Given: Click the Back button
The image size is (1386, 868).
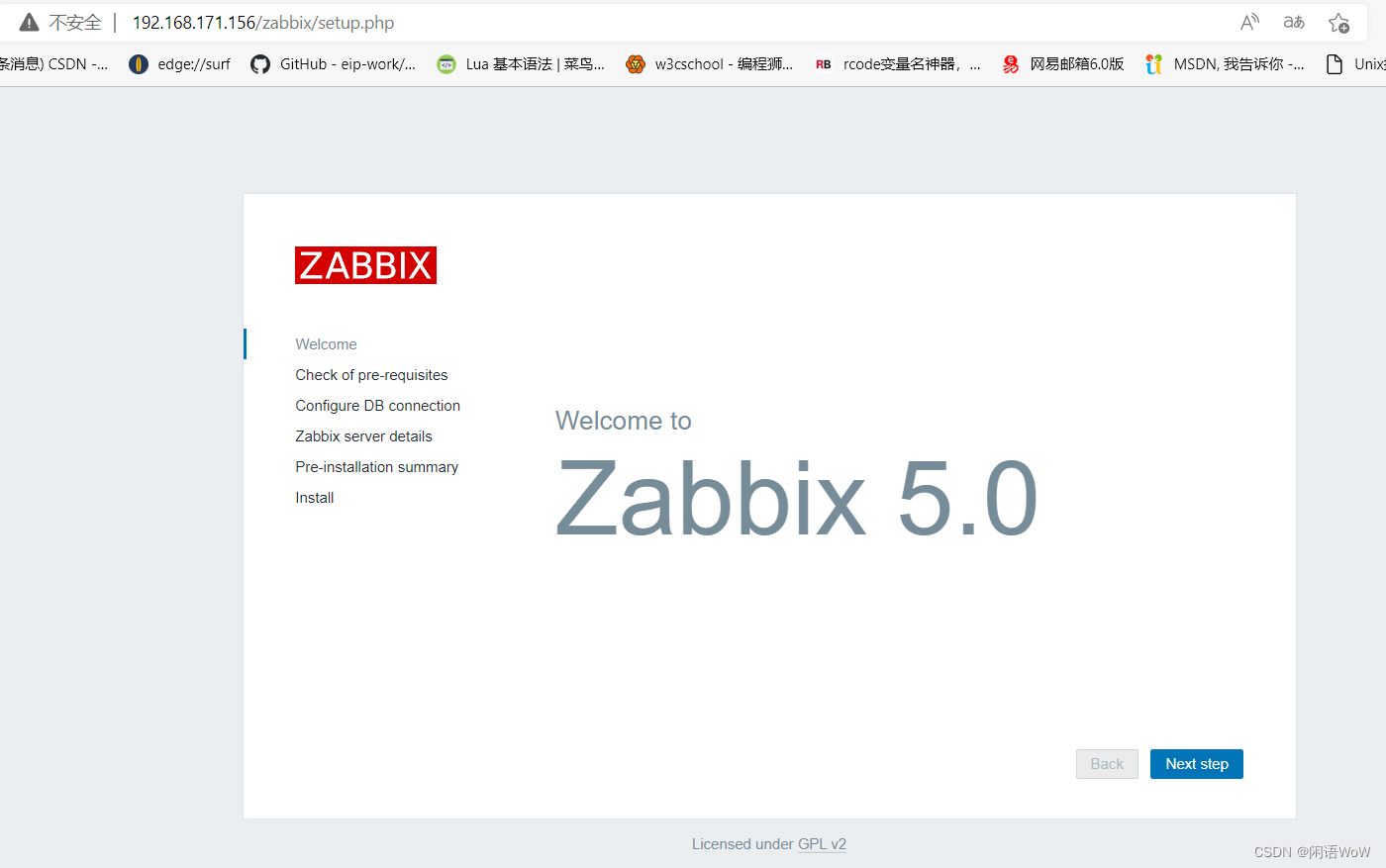Looking at the screenshot, I should tap(1106, 763).
